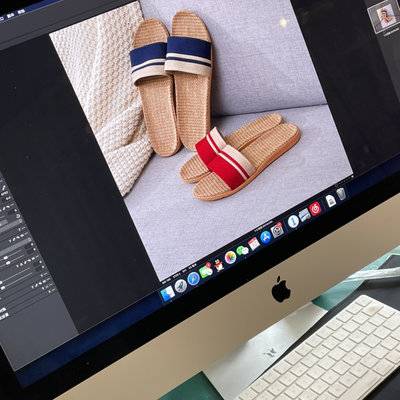Open the blue App Store icon
Screen dimensions: 400x400
[266, 237]
